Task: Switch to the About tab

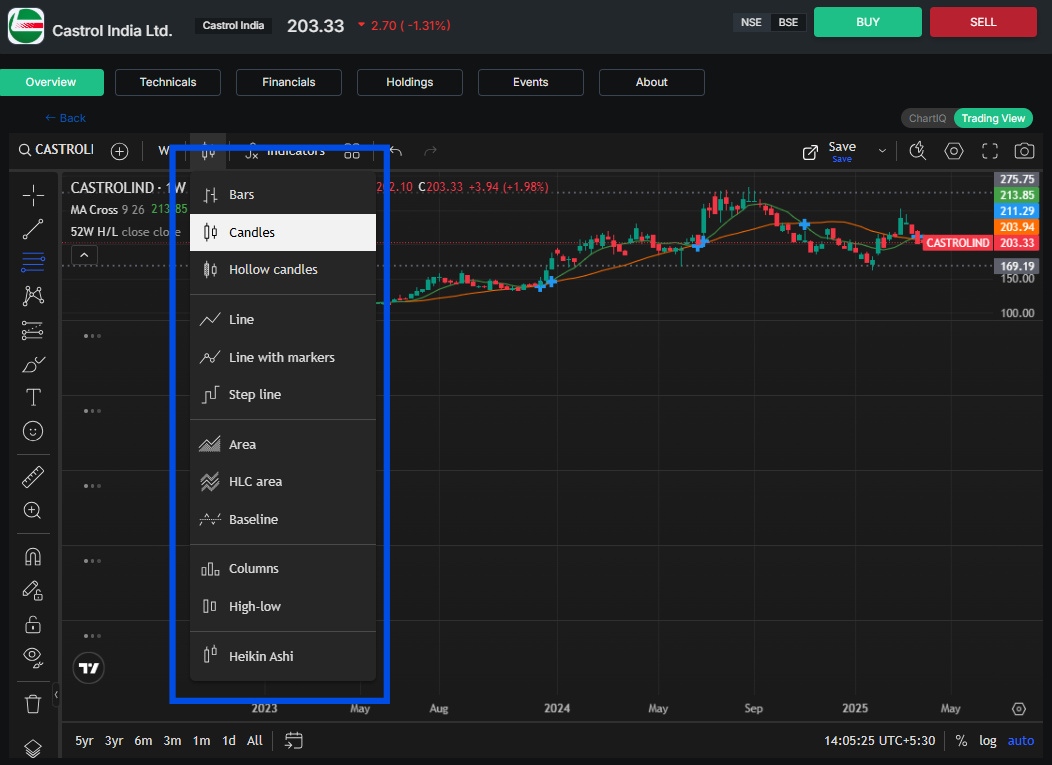Action: [651, 82]
